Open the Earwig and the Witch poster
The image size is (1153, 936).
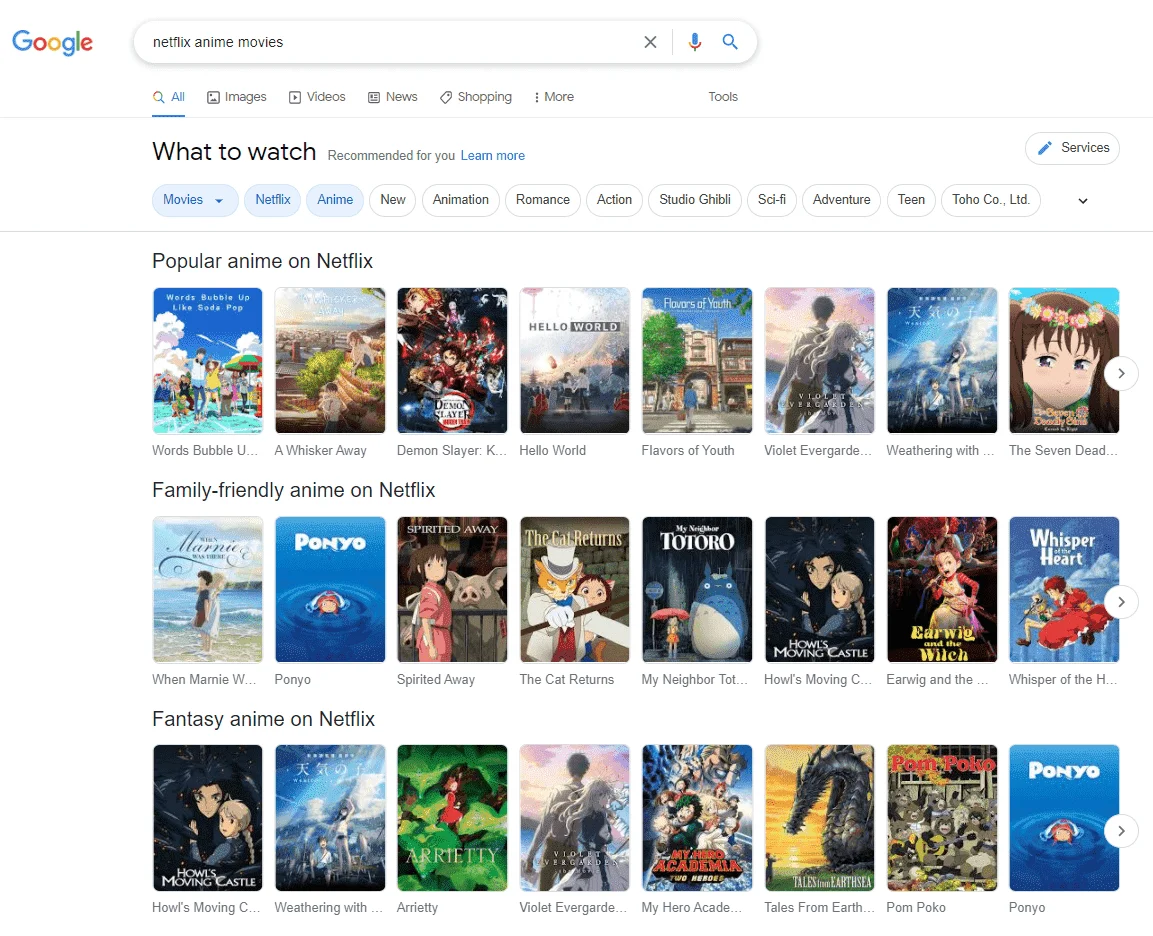click(x=942, y=590)
